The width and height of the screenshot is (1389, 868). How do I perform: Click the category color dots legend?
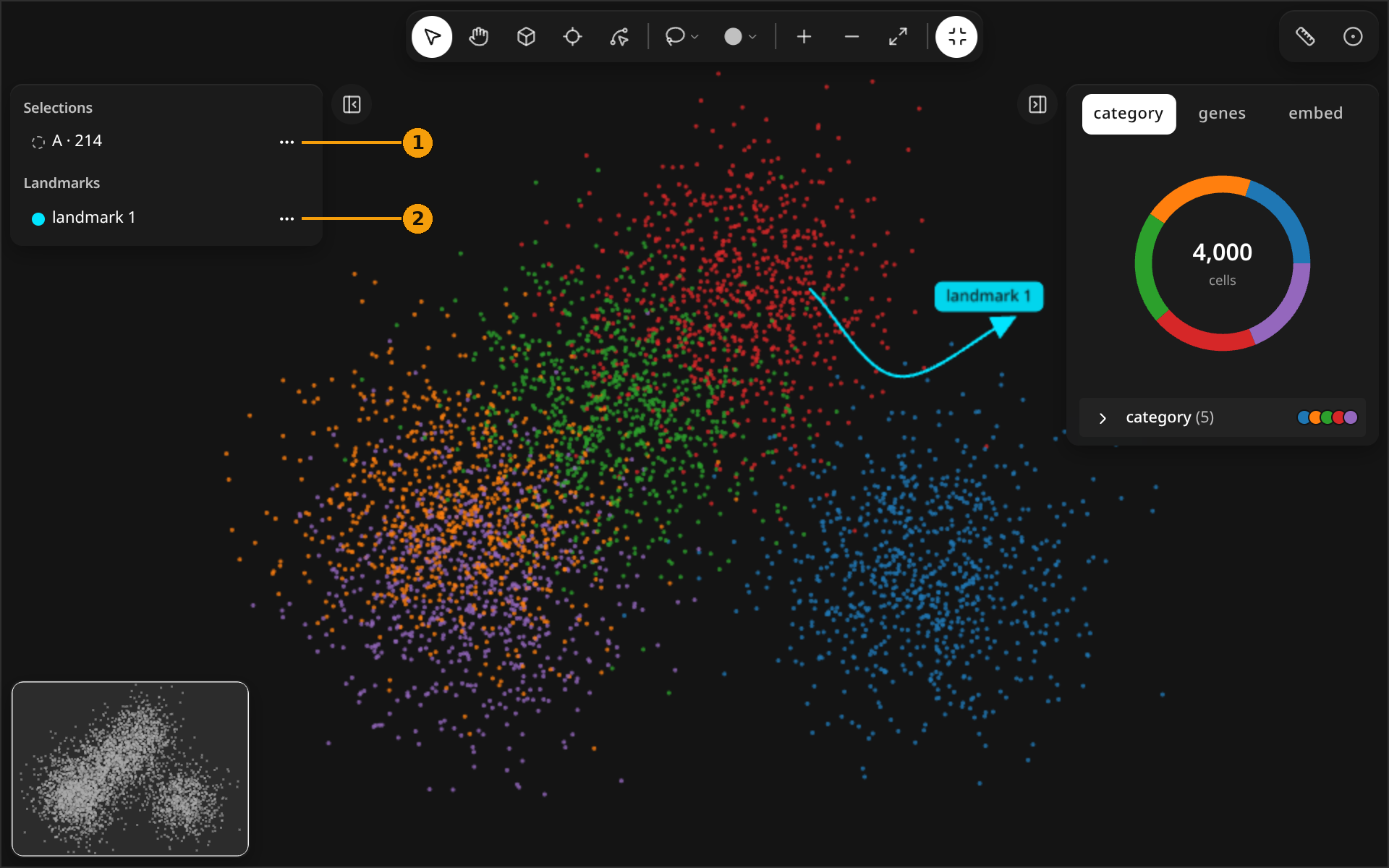pyautogui.click(x=1328, y=417)
